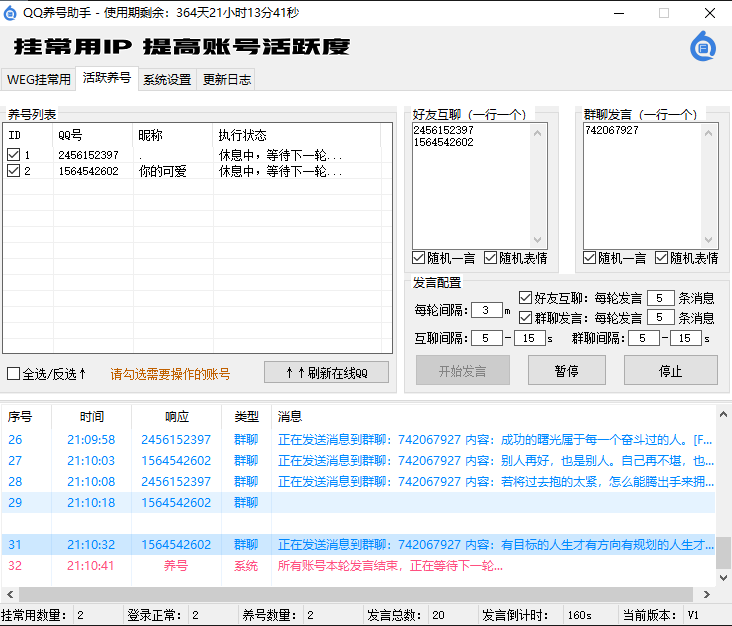Toggle checkbox for account row 2
This screenshot has width=732, height=626.
pyautogui.click(x=14, y=171)
